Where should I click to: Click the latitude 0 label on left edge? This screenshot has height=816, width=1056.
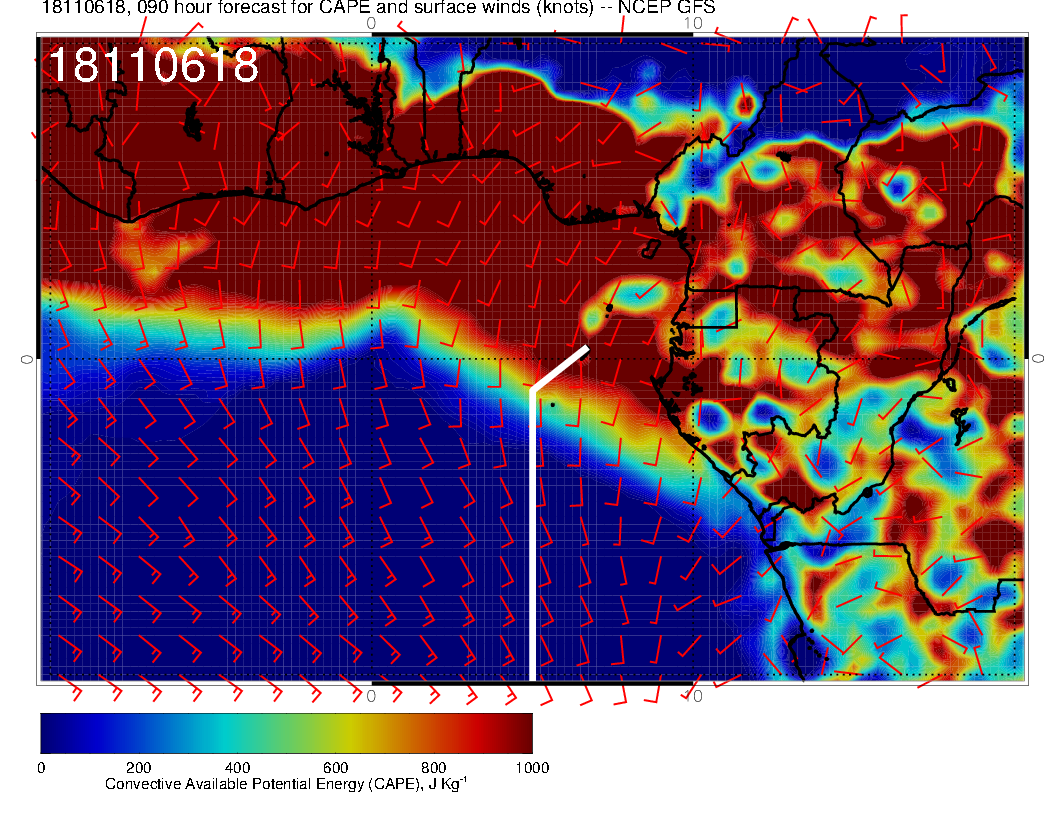(24, 358)
